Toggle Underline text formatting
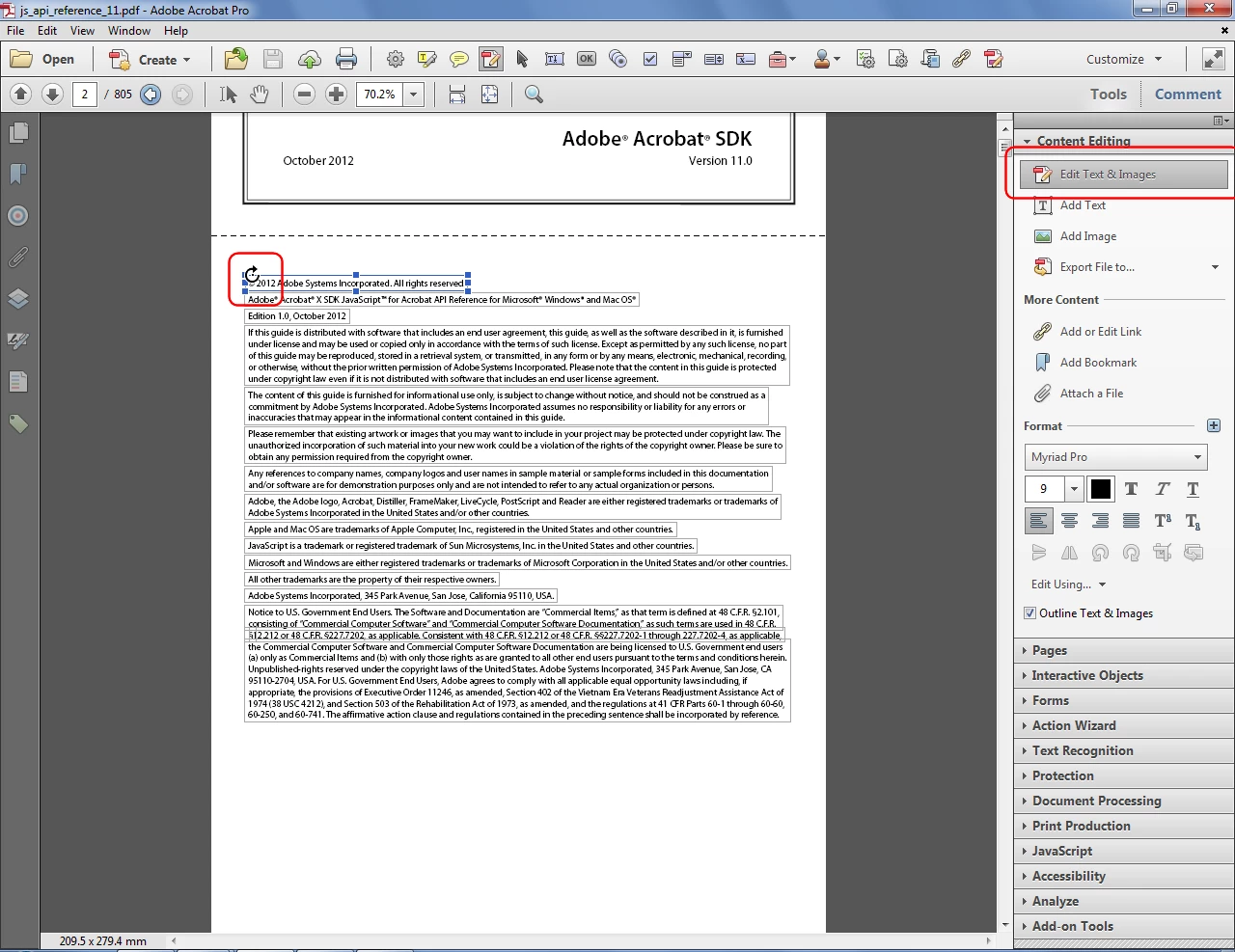Screen dimensions: 1235x952 [1194, 489]
